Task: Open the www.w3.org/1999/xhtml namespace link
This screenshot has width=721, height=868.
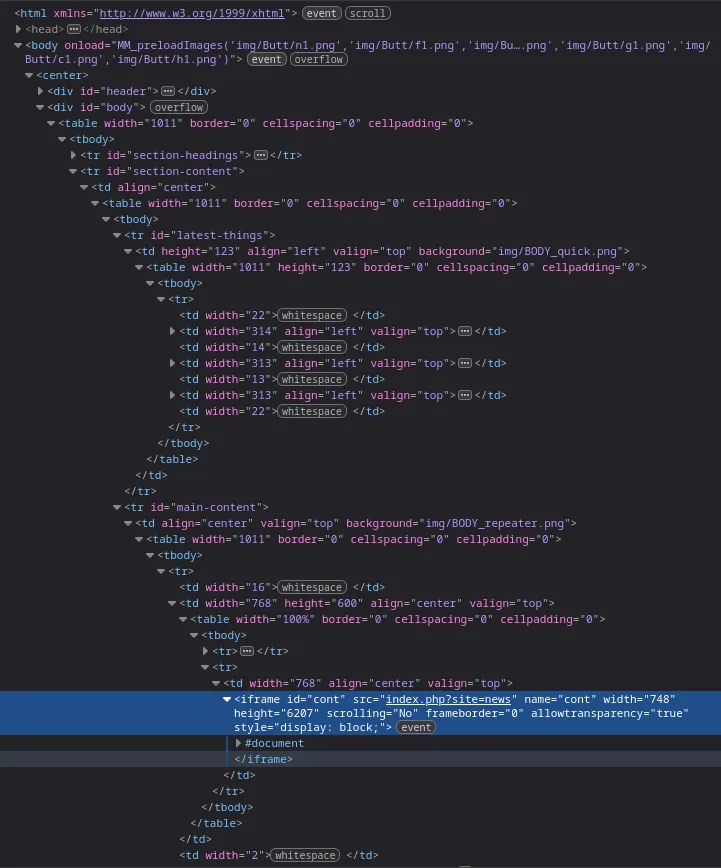Action: pyautogui.click(x=192, y=13)
